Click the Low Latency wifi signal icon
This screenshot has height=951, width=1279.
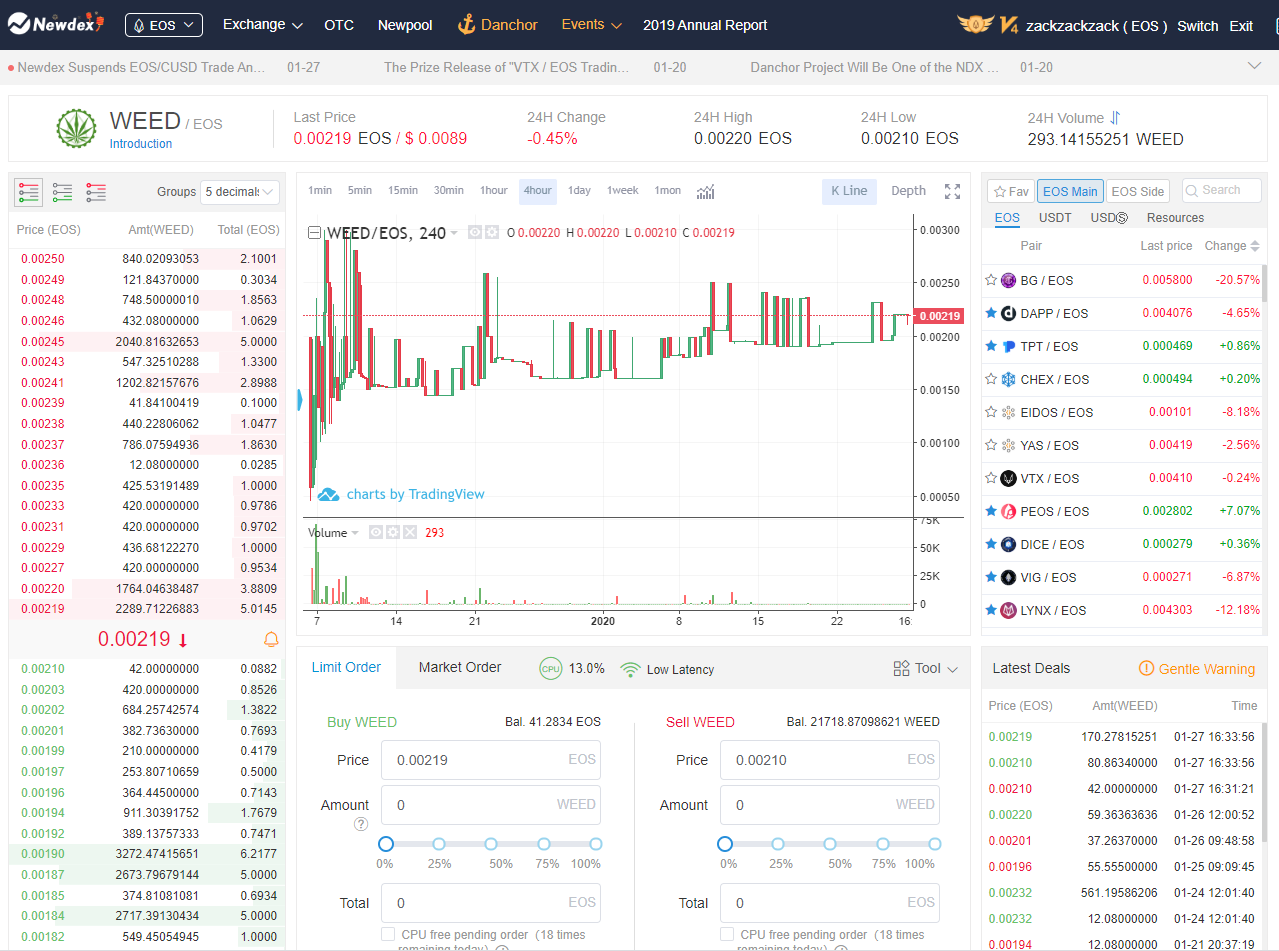(x=630, y=669)
